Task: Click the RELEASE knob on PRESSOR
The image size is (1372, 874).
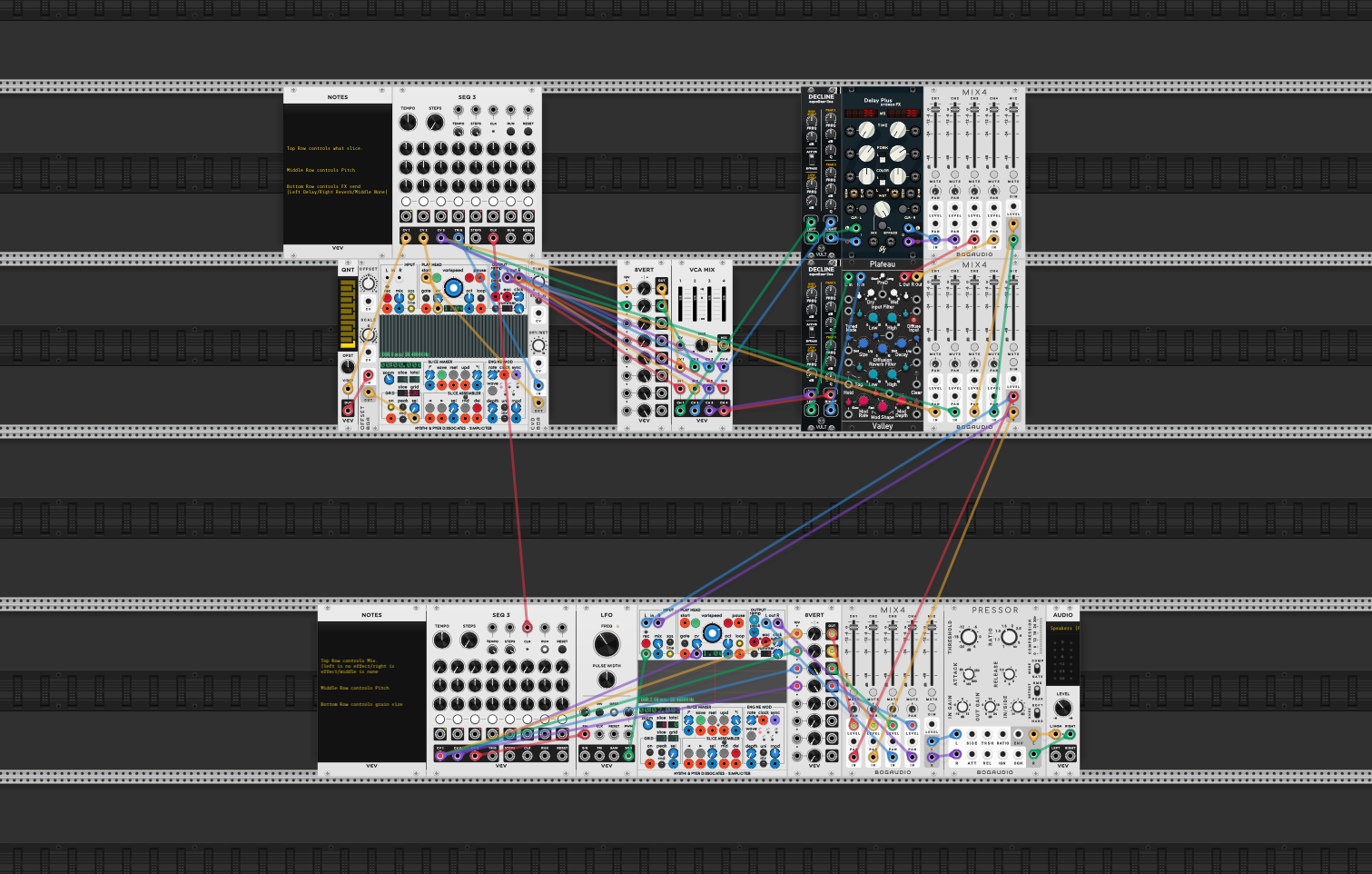Action: (x=1009, y=674)
